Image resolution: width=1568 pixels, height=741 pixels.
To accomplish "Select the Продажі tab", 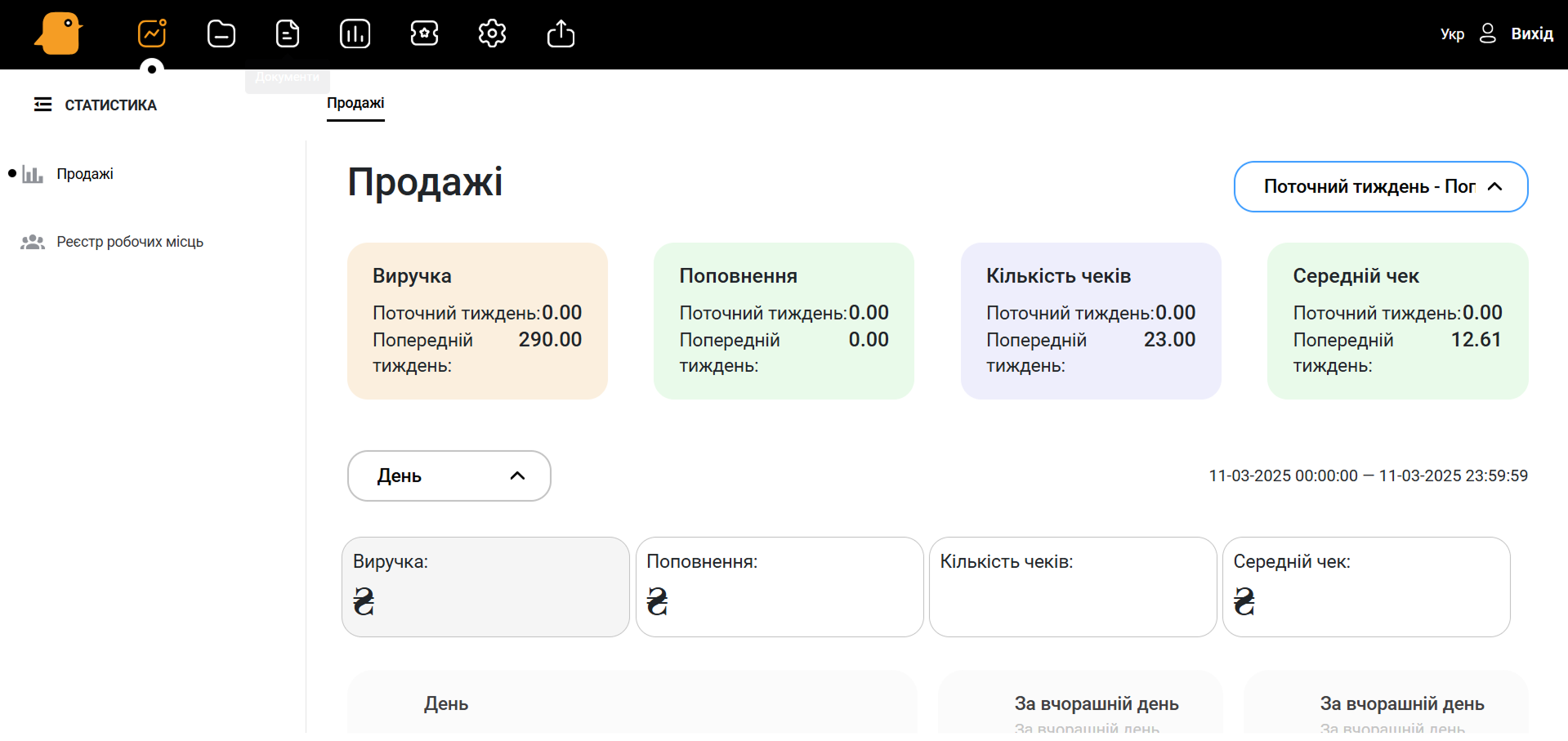I will (x=355, y=104).
